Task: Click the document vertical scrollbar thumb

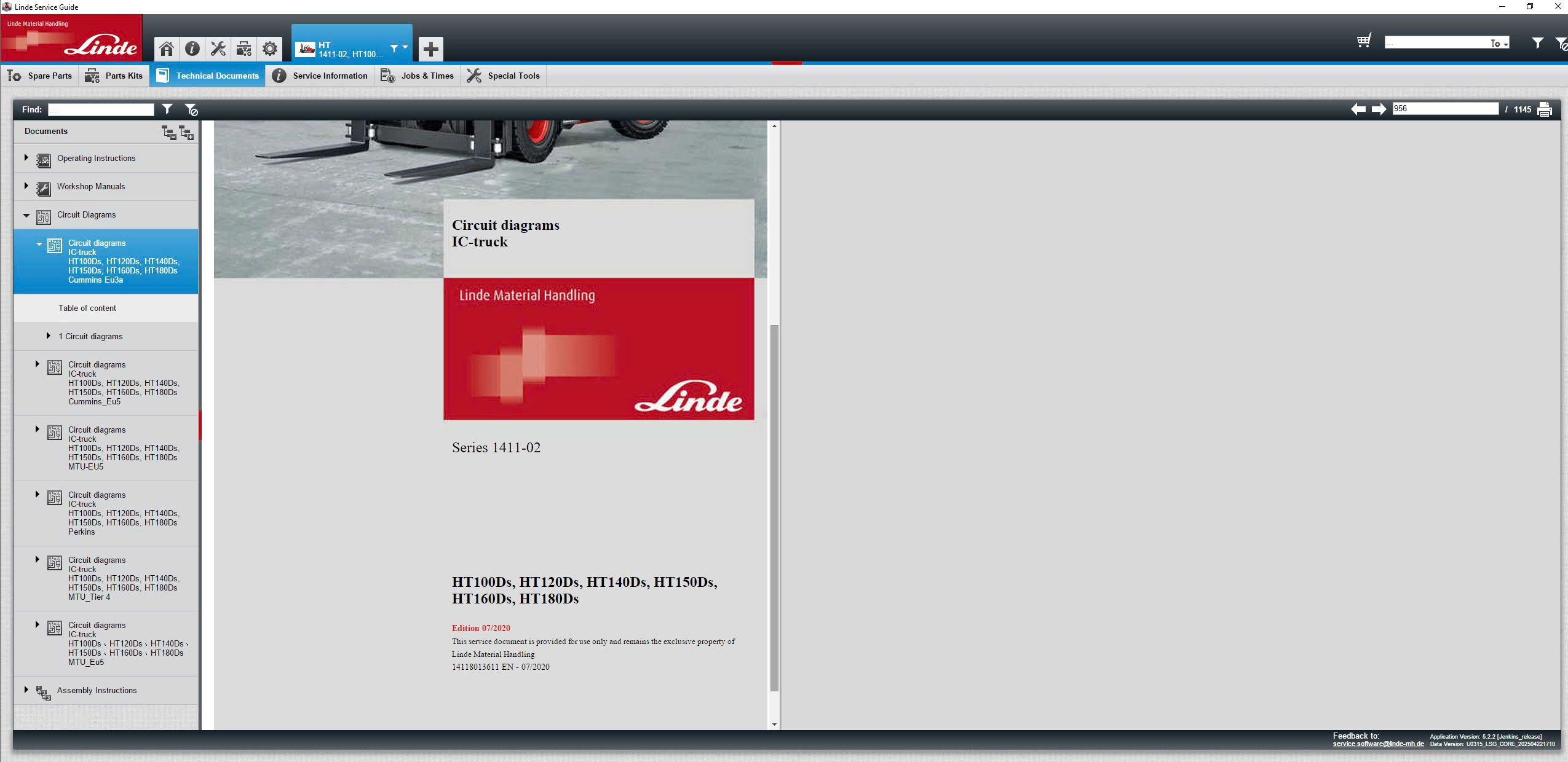Action: pyautogui.click(x=774, y=508)
